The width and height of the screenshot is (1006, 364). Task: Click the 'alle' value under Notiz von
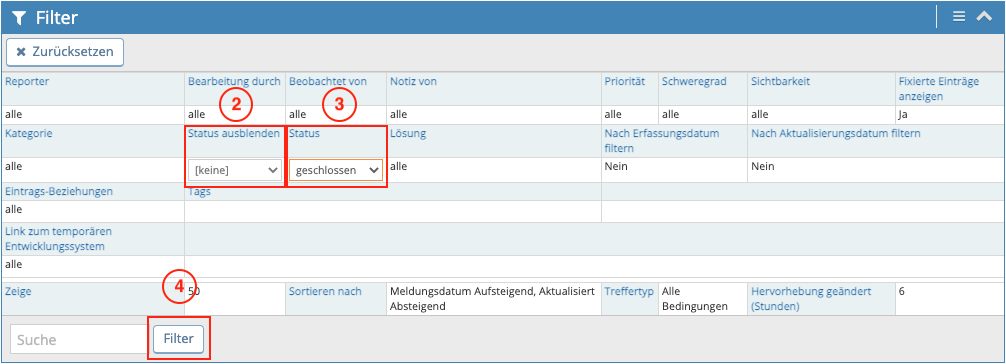pyautogui.click(x=398, y=115)
